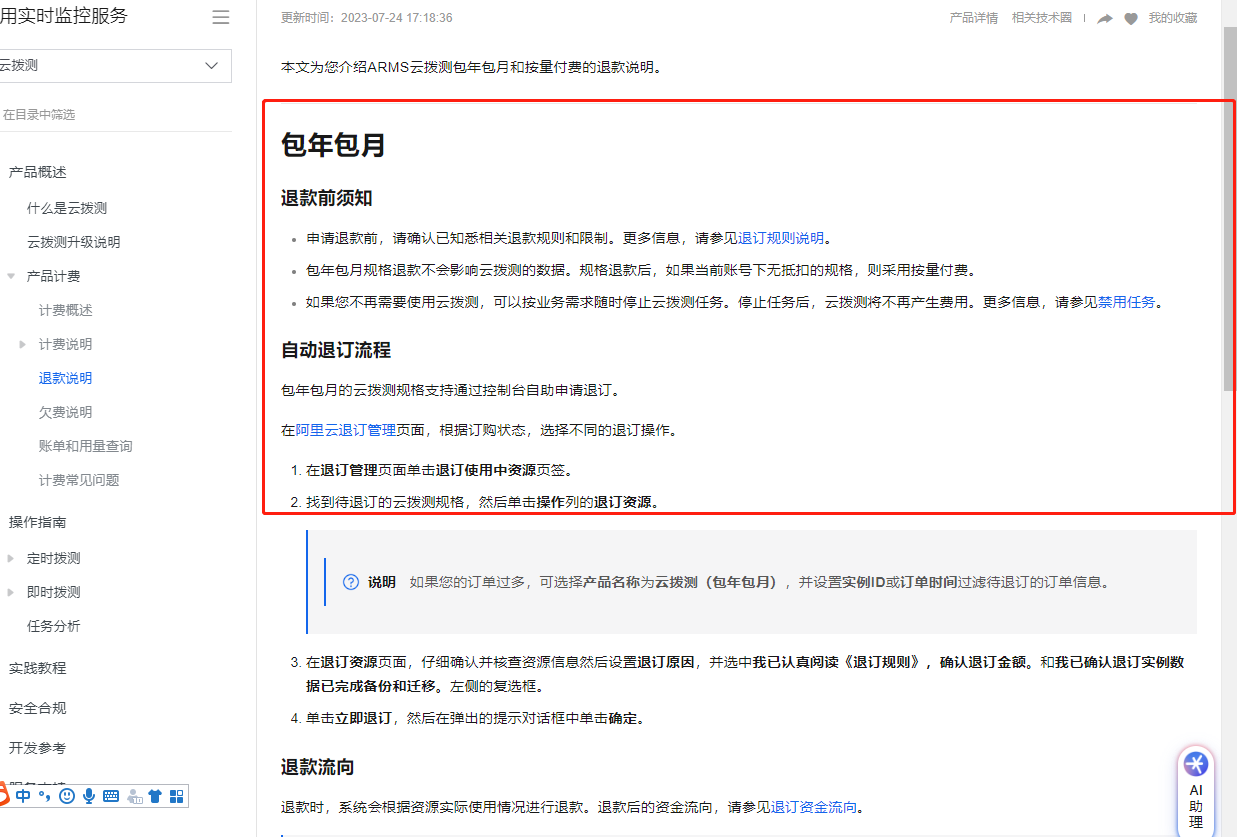
Task: Click the 说明 note info icon
Action: [x=351, y=582]
